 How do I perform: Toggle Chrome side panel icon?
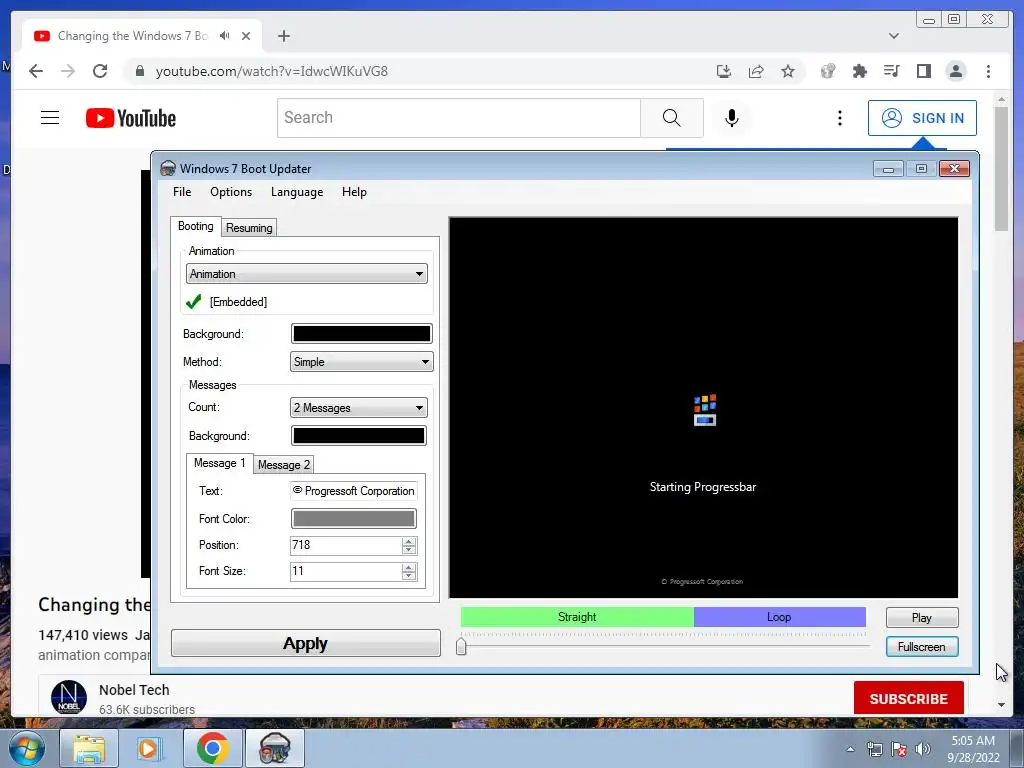click(923, 71)
